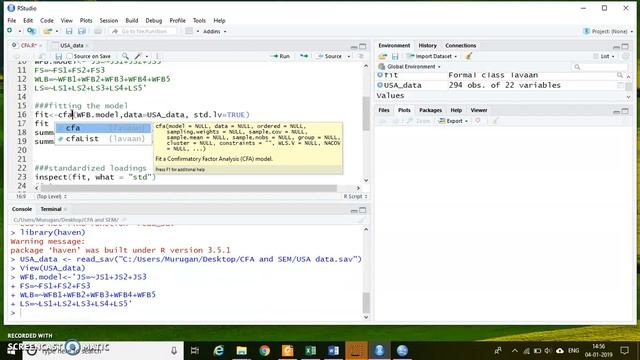
Task: Switch to the Terminal tab
Action: point(51,209)
